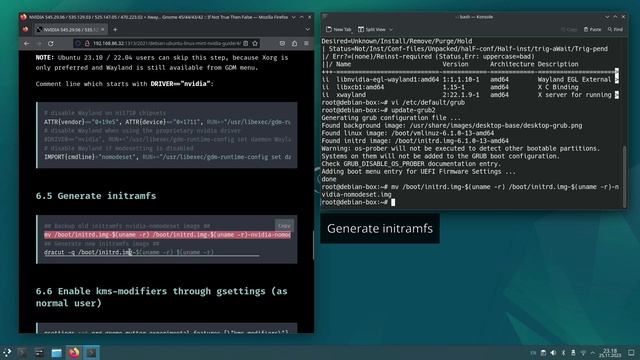Click the Firefox page vertical scrollbar
Screen dimensions: 640x360
tap(313, 245)
